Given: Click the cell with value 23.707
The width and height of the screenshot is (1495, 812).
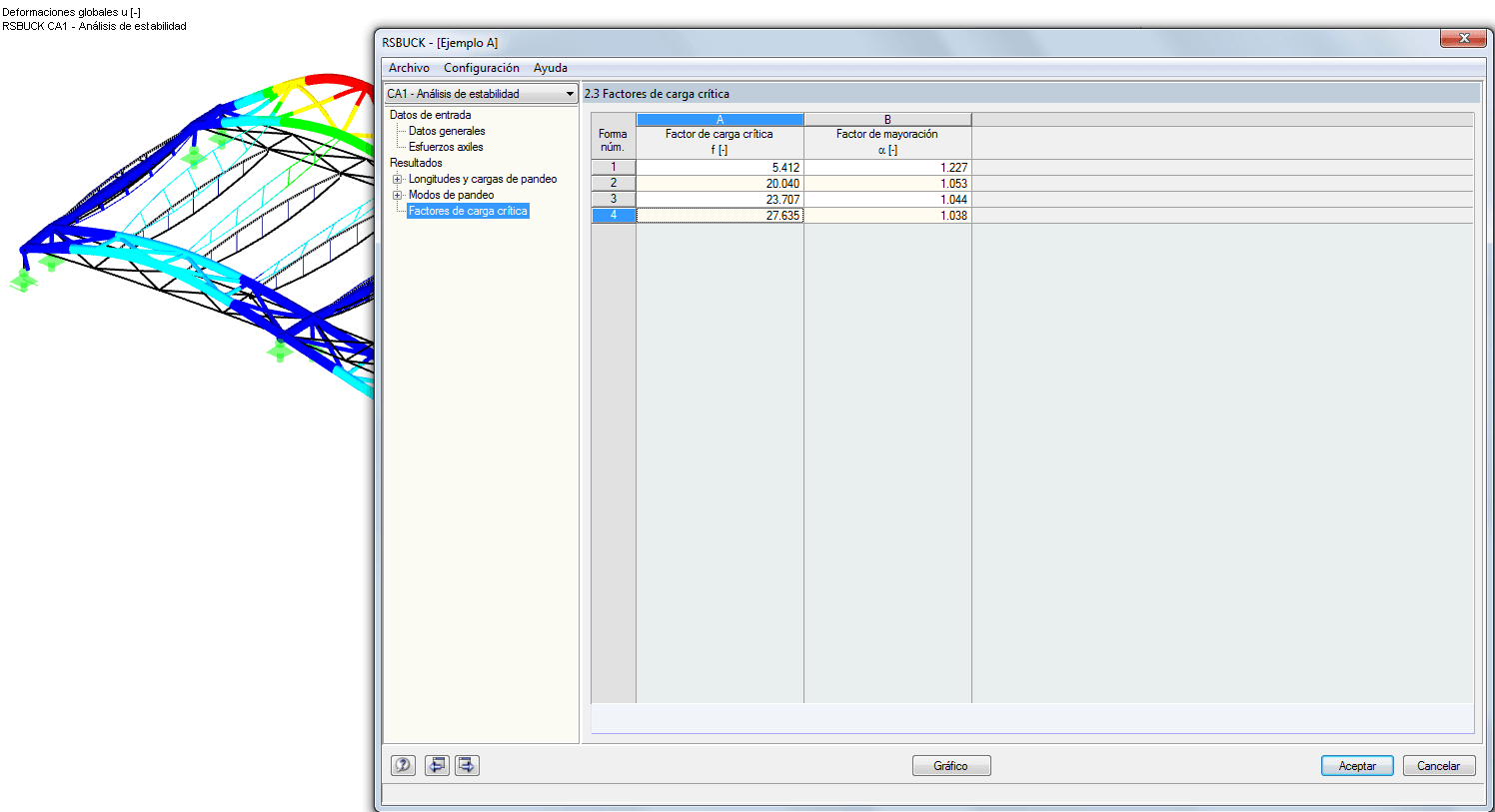Looking at the screenshot, I should [720, 199].
